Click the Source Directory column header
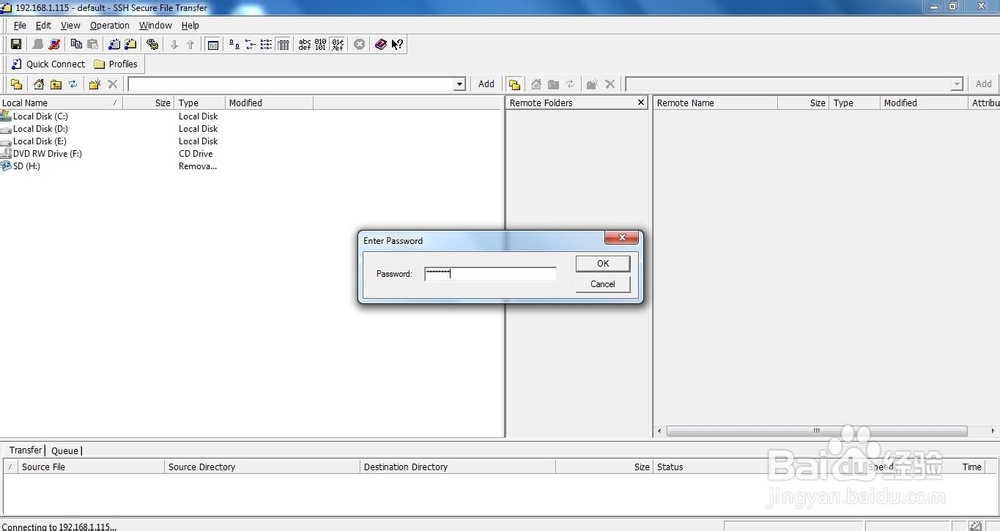Viewport: 1000px width, 531px height. [x=262, y=467]
